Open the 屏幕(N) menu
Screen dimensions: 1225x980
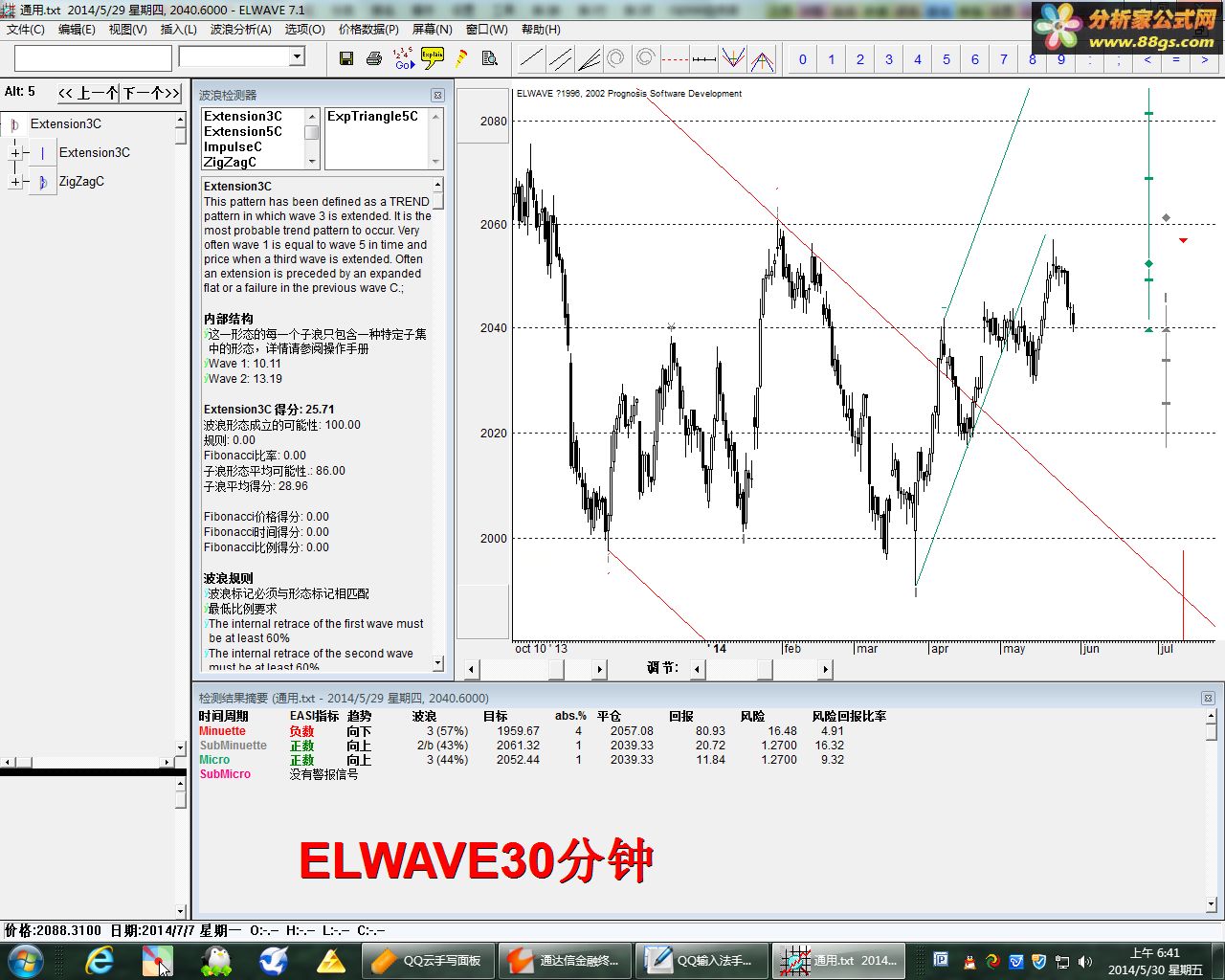[433, 30]
